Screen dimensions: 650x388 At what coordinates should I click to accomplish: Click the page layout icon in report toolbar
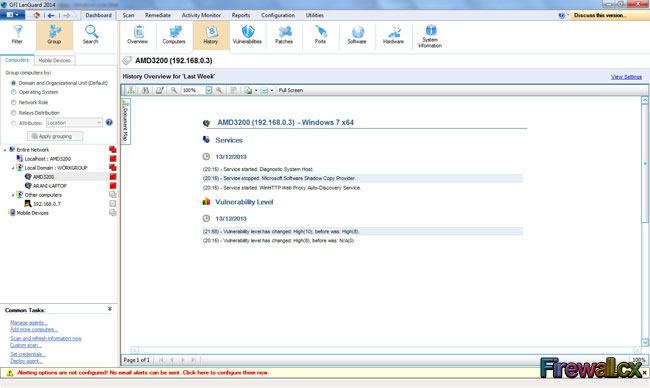[234, 90]
